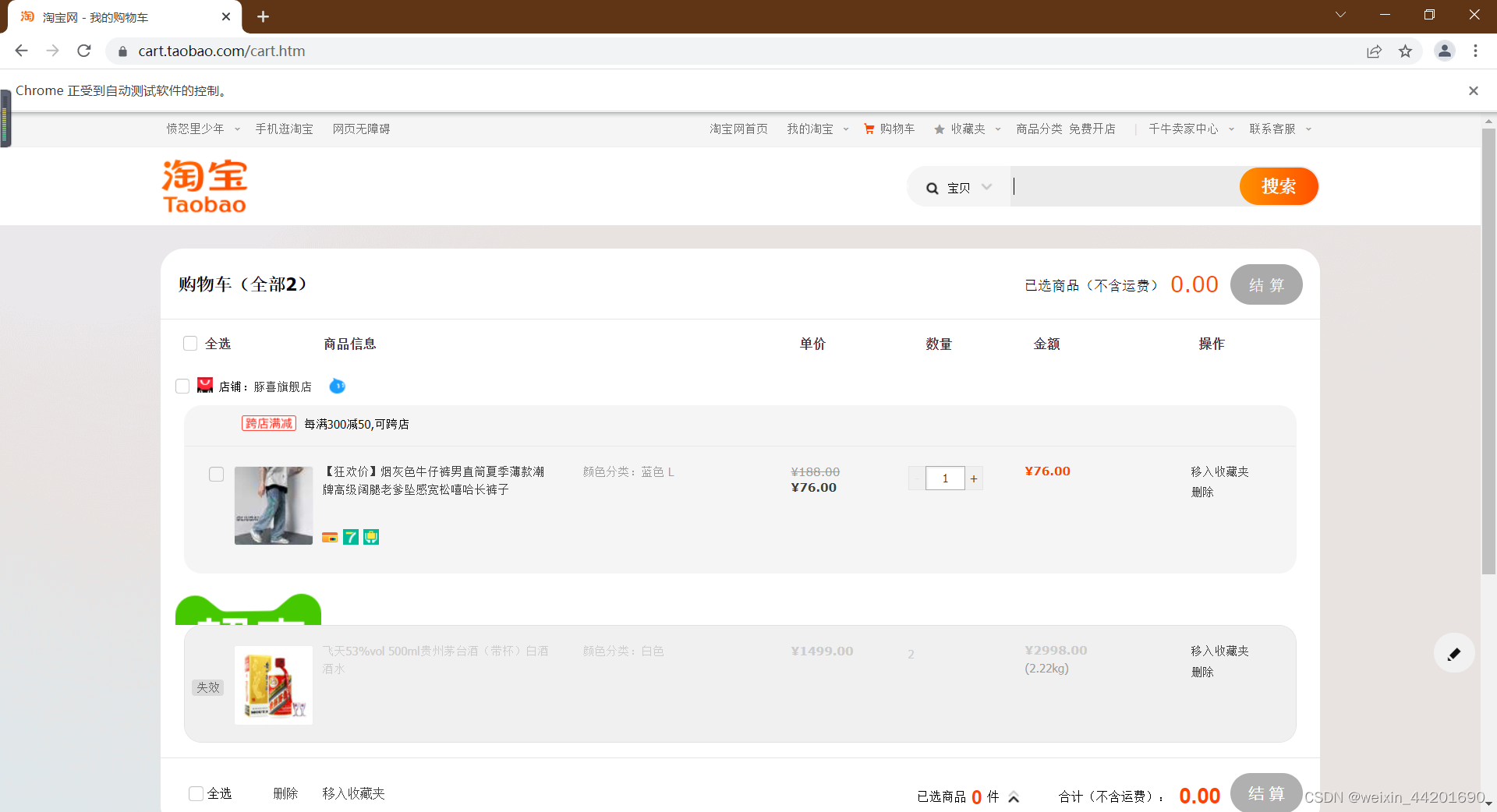Open 免费开店 link

(x=1092, y=129)
